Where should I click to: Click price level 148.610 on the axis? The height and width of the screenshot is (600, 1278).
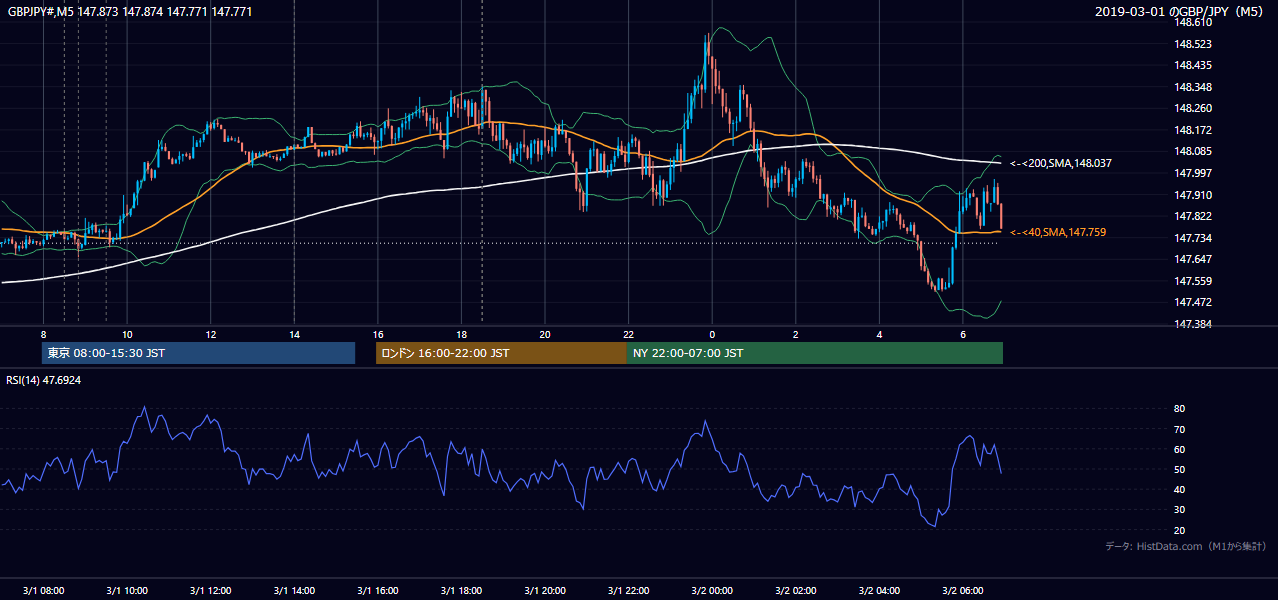click(1193, 22)
